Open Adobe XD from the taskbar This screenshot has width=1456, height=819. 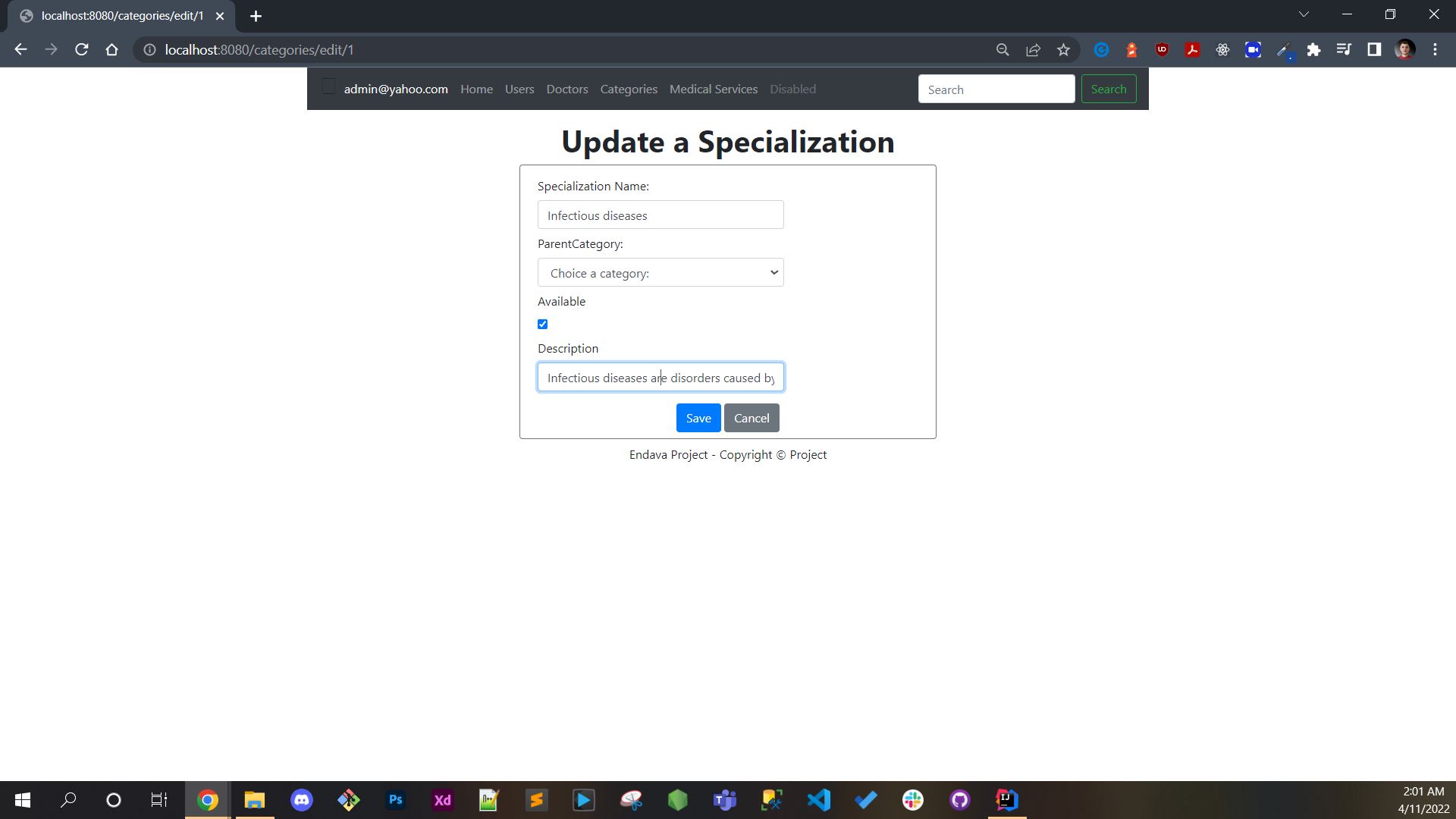[x=442, y=799]
